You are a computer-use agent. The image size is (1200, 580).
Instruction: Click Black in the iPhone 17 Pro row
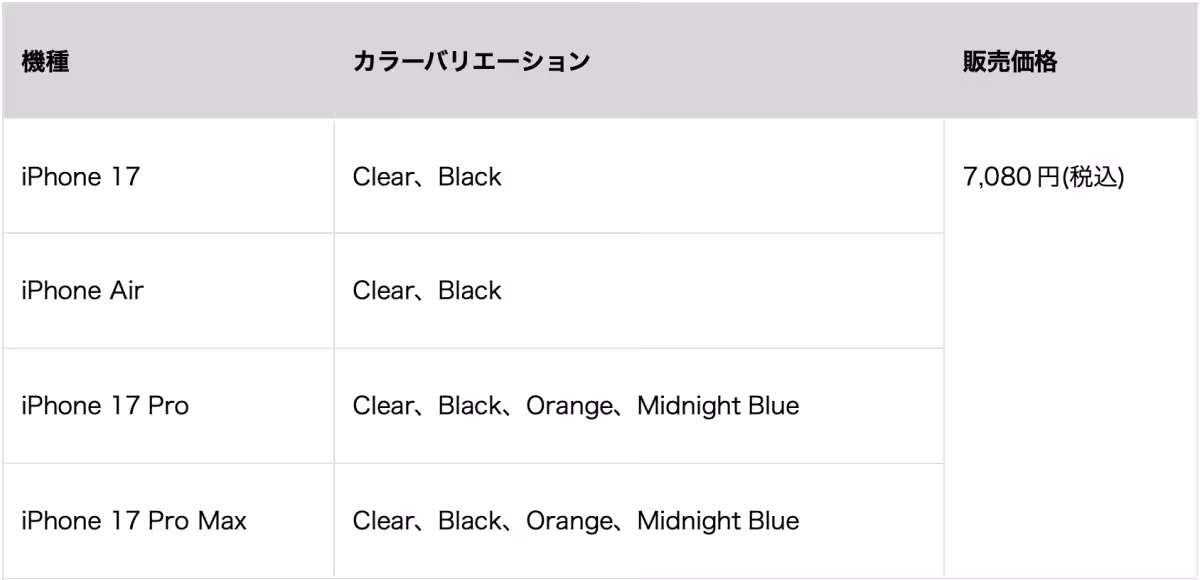[470, 407]
